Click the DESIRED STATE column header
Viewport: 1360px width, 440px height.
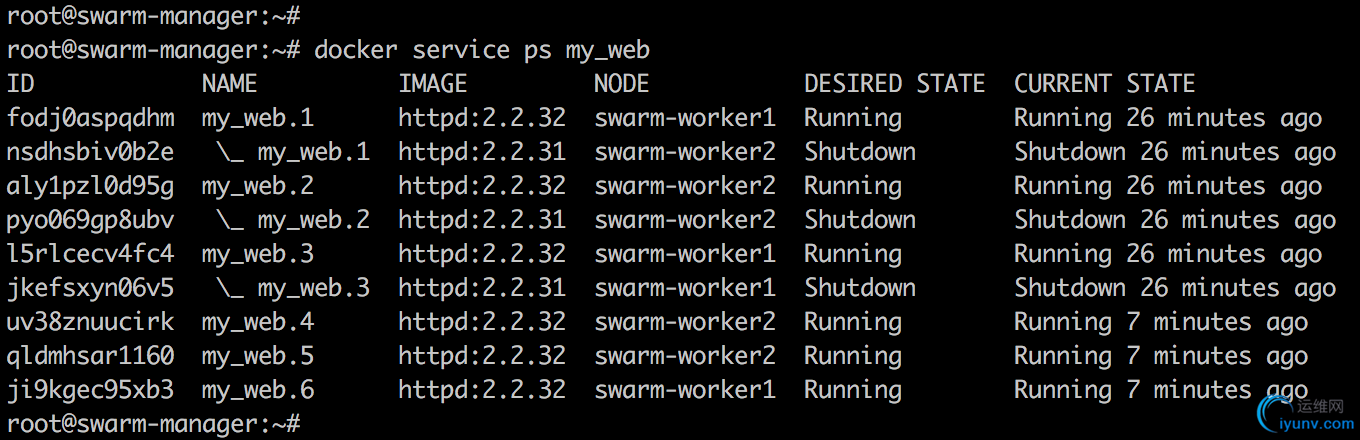(x=895, y=84)
